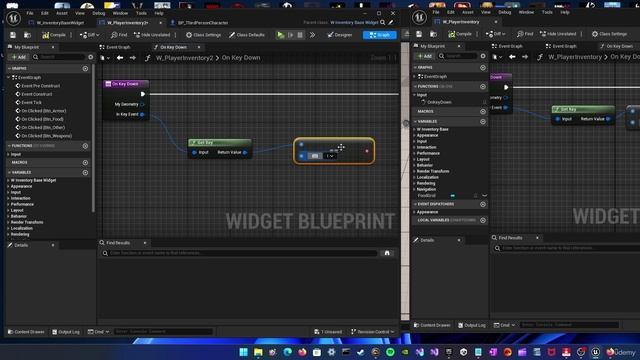Click In Key Event output pin
The image size is (640, 360).
pos(142,114)
